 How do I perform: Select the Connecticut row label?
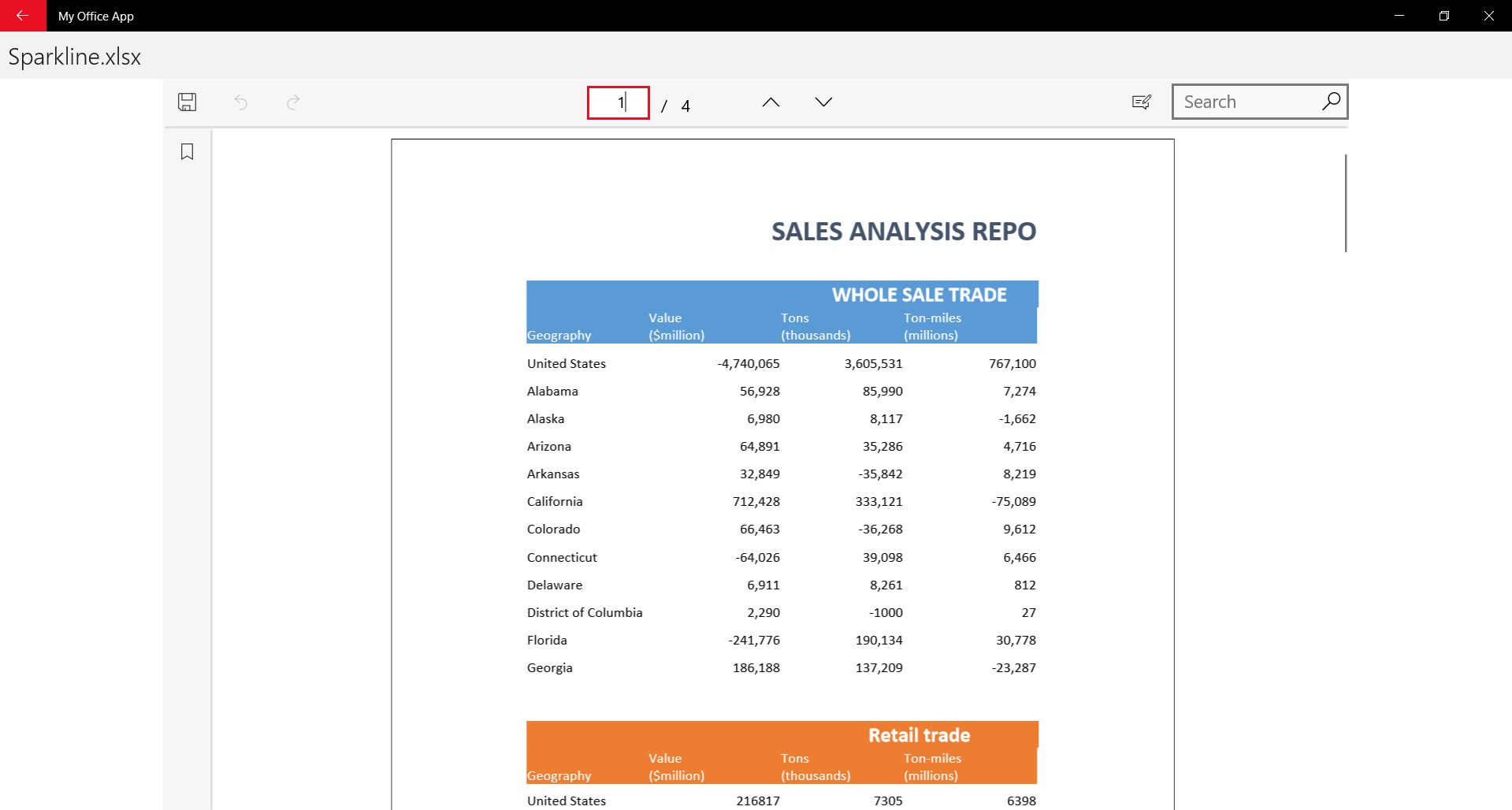pyautogui.click(x=562, y=557)
